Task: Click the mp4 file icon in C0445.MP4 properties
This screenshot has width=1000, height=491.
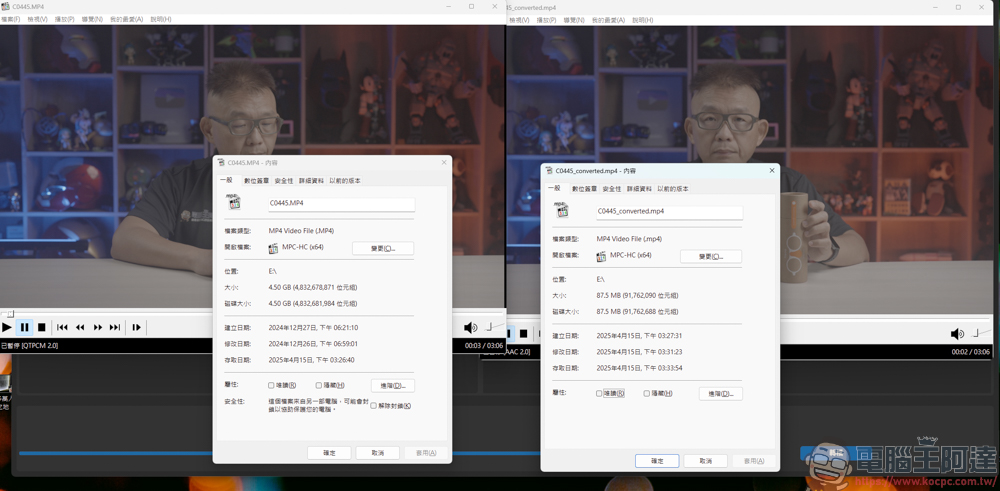Action: coord(233,203)
